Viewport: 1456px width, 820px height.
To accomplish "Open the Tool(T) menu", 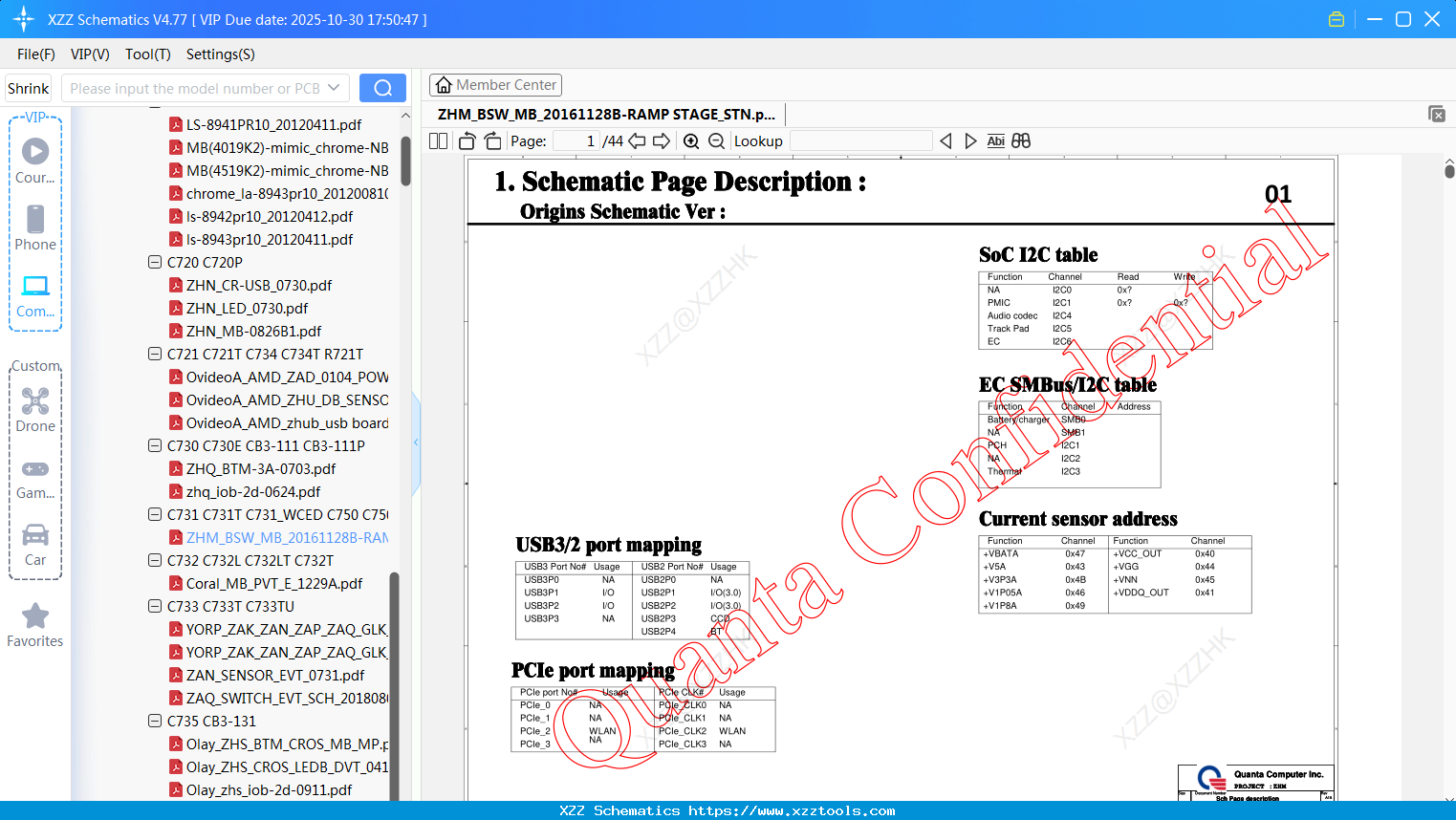I will coord(148,54).
